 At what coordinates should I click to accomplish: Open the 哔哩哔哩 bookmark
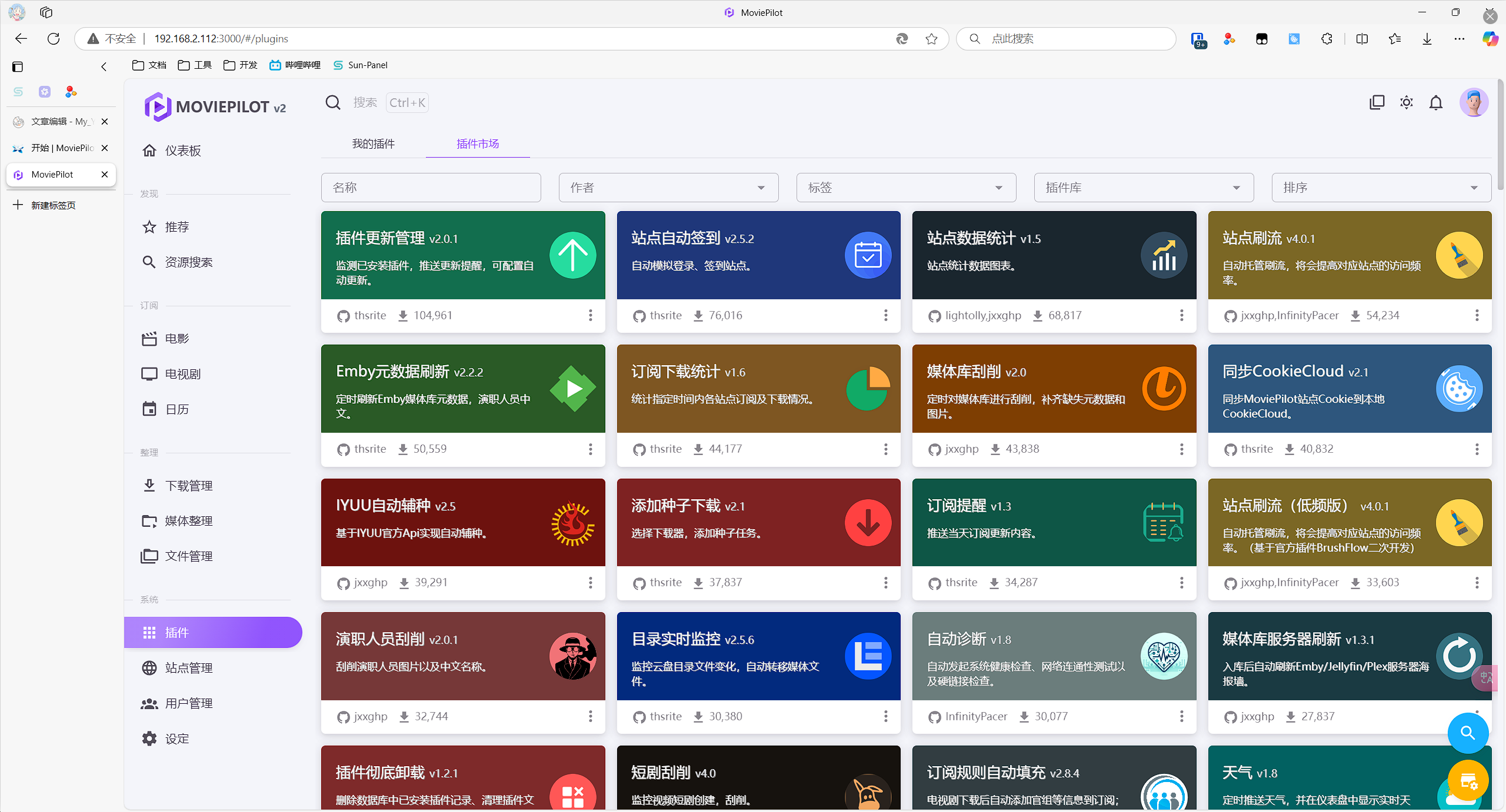click(x=295, y=65)
